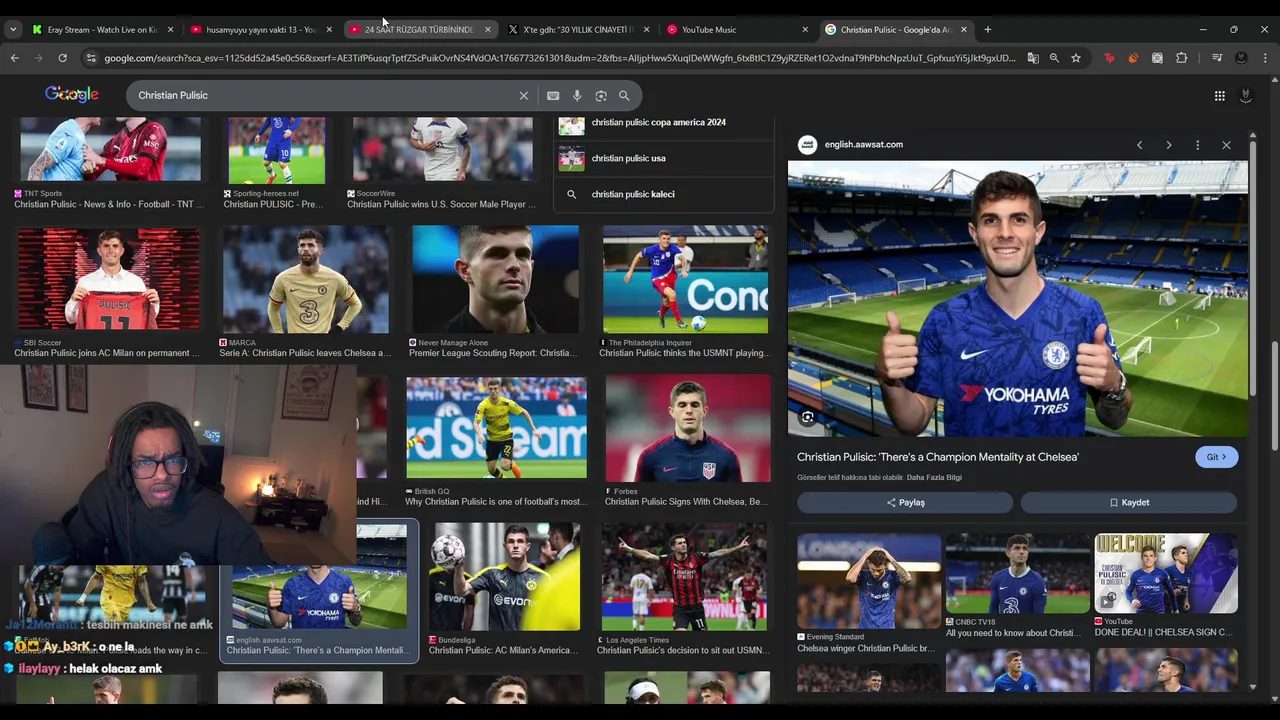Show next image in preview panel
The height and width of the screenshot is (720, 1280).
click(1168, 145)
